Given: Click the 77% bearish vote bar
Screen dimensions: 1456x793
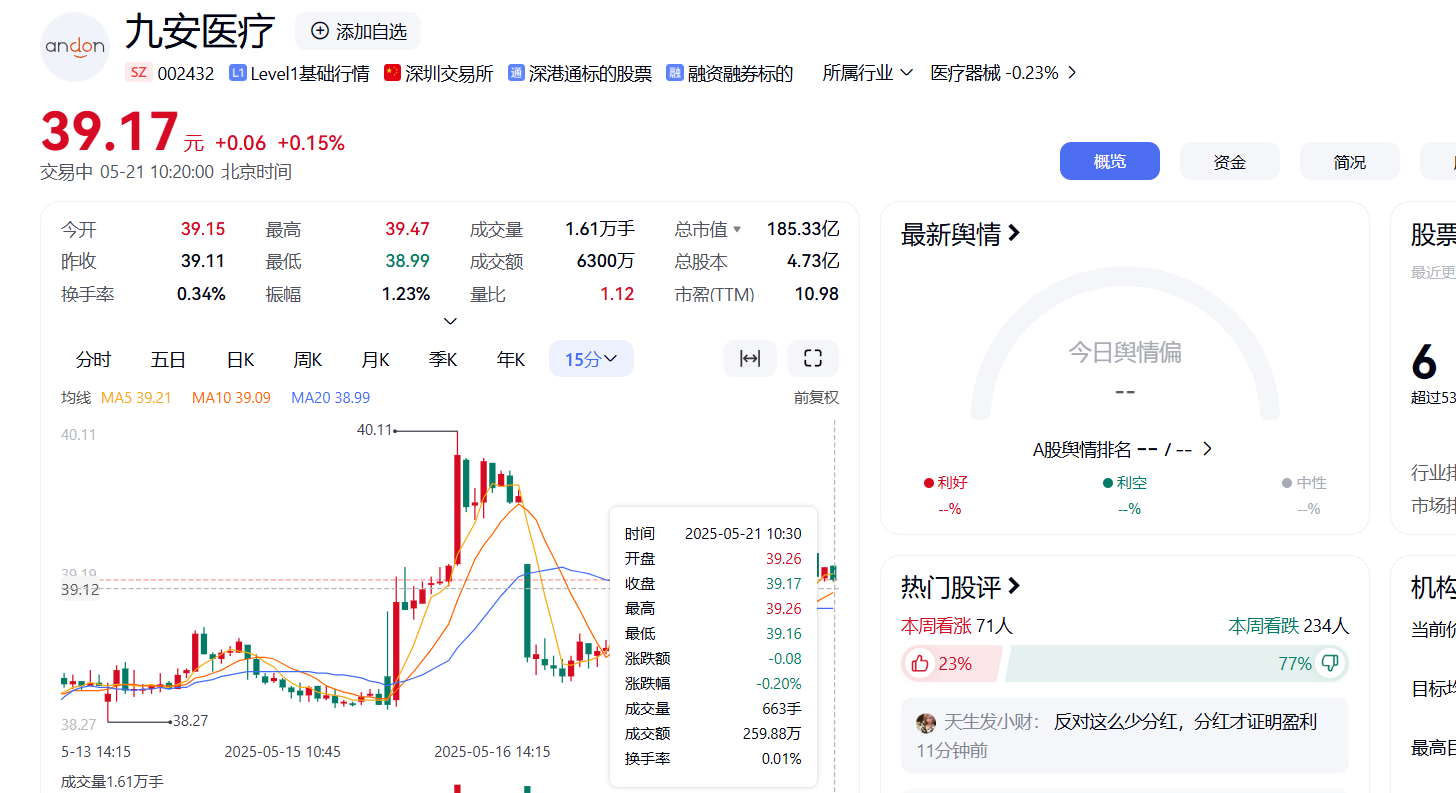Looking at the screenshot, I should 1178,663.
